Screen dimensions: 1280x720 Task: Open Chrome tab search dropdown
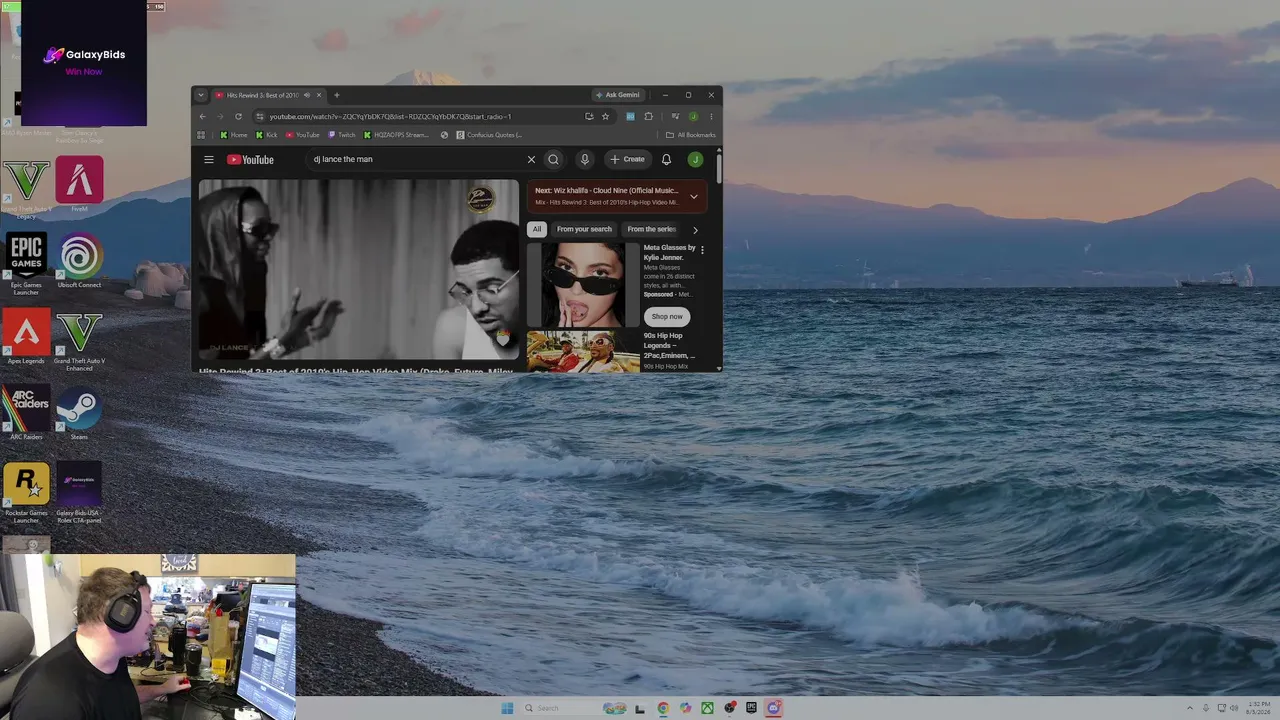[x=200, y=95]
